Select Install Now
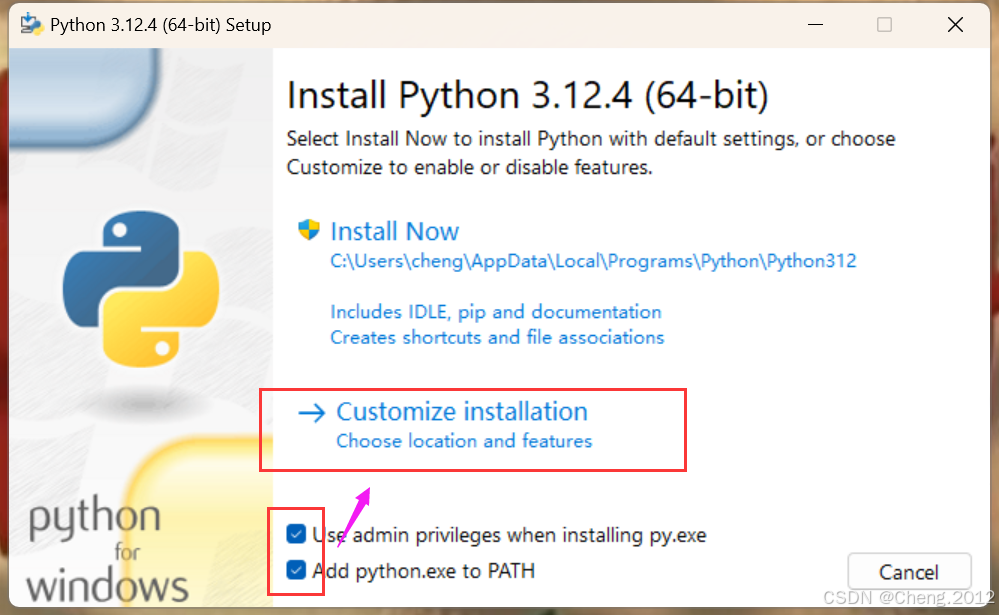Viewport: 999px width, 615px height. pos(394,231)
